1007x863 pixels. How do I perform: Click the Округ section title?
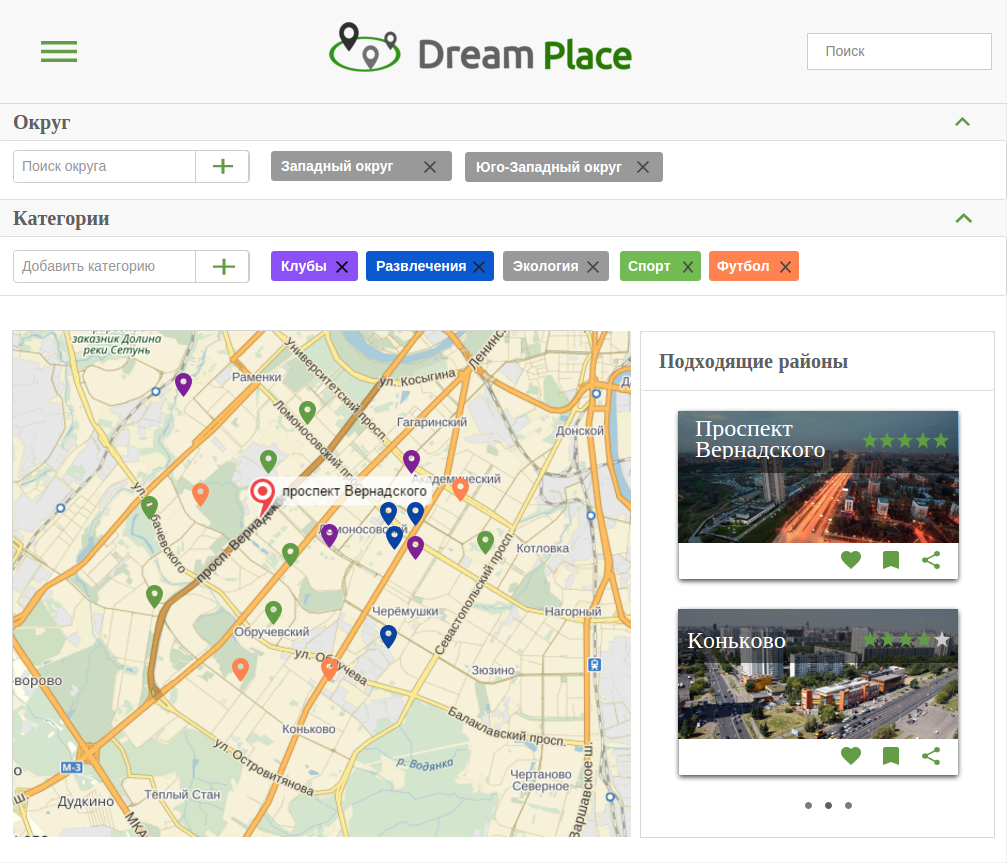tap(42, 123)
